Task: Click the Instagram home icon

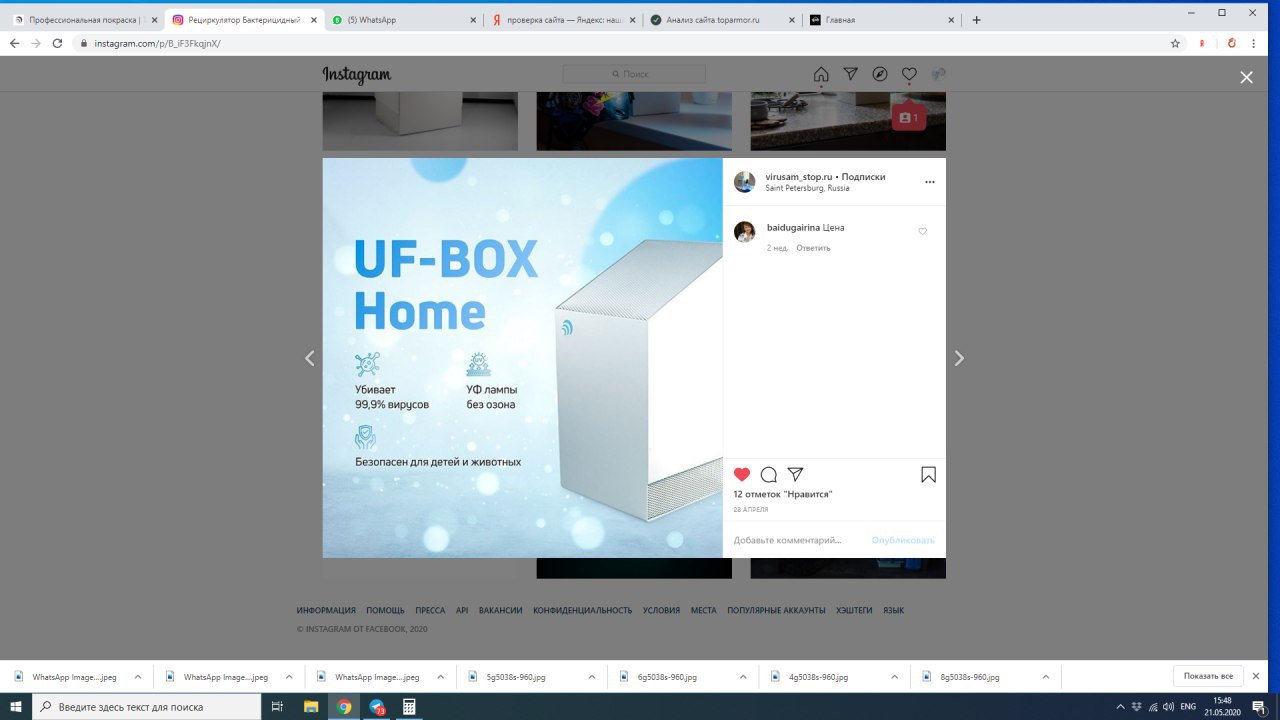Action: pos(821,74)
